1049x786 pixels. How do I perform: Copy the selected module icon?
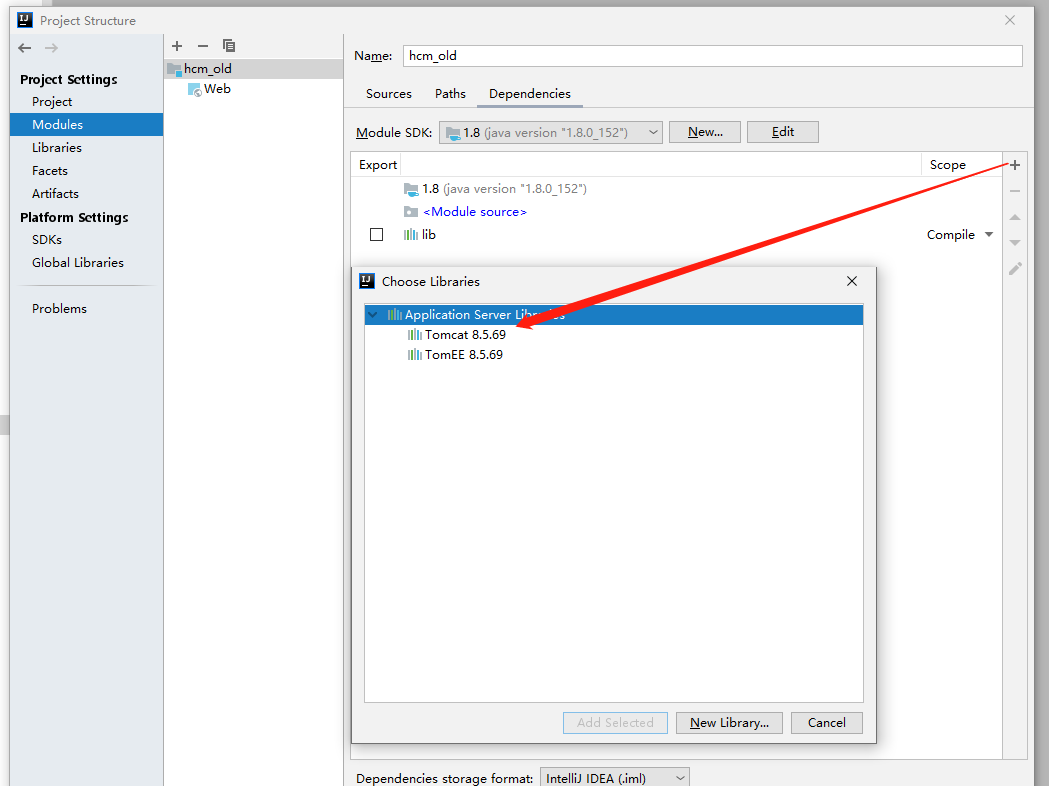click(229, 45)
